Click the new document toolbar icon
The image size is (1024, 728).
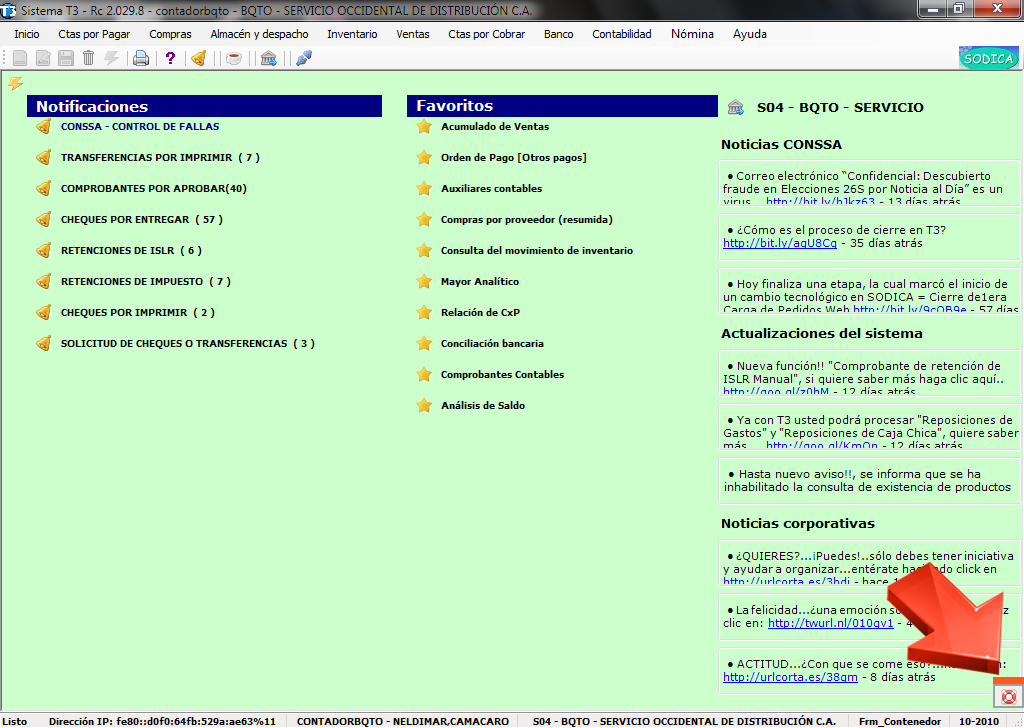(x=20, y=58)
